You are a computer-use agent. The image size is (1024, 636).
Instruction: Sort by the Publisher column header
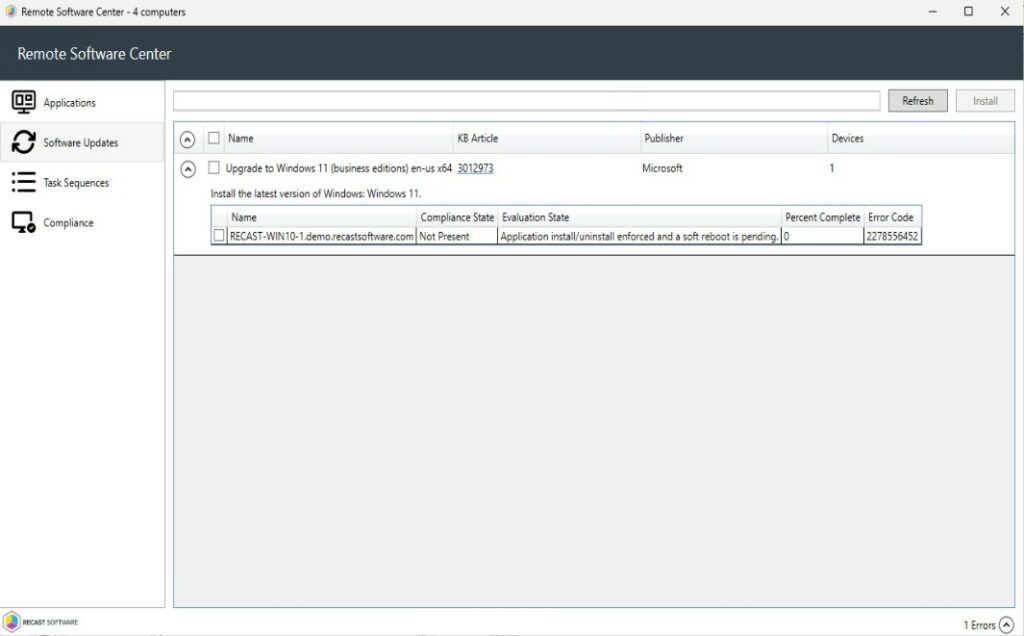(x=733, y=138)
